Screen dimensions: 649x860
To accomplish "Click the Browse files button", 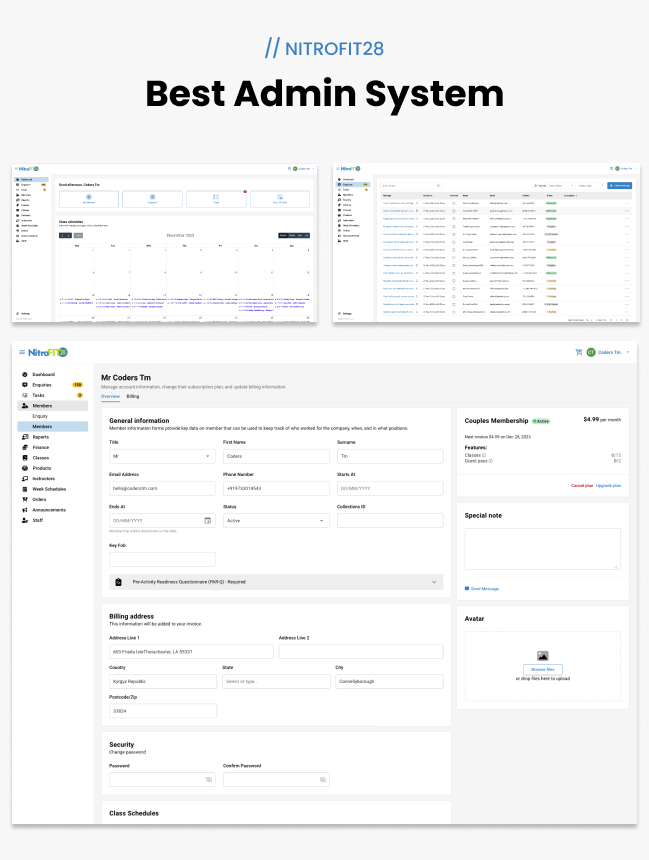I will (x=543, y=669).
